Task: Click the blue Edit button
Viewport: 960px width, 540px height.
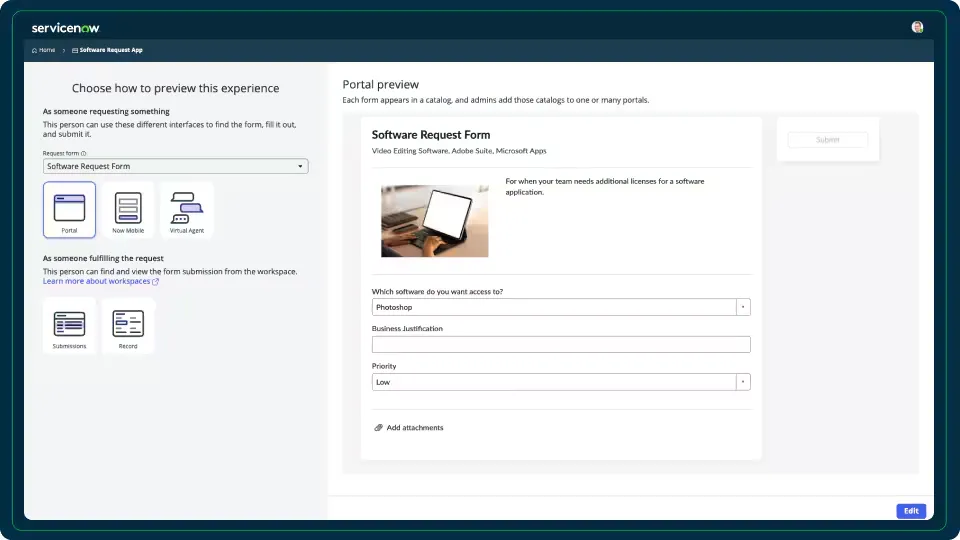Action: point(911,511)
